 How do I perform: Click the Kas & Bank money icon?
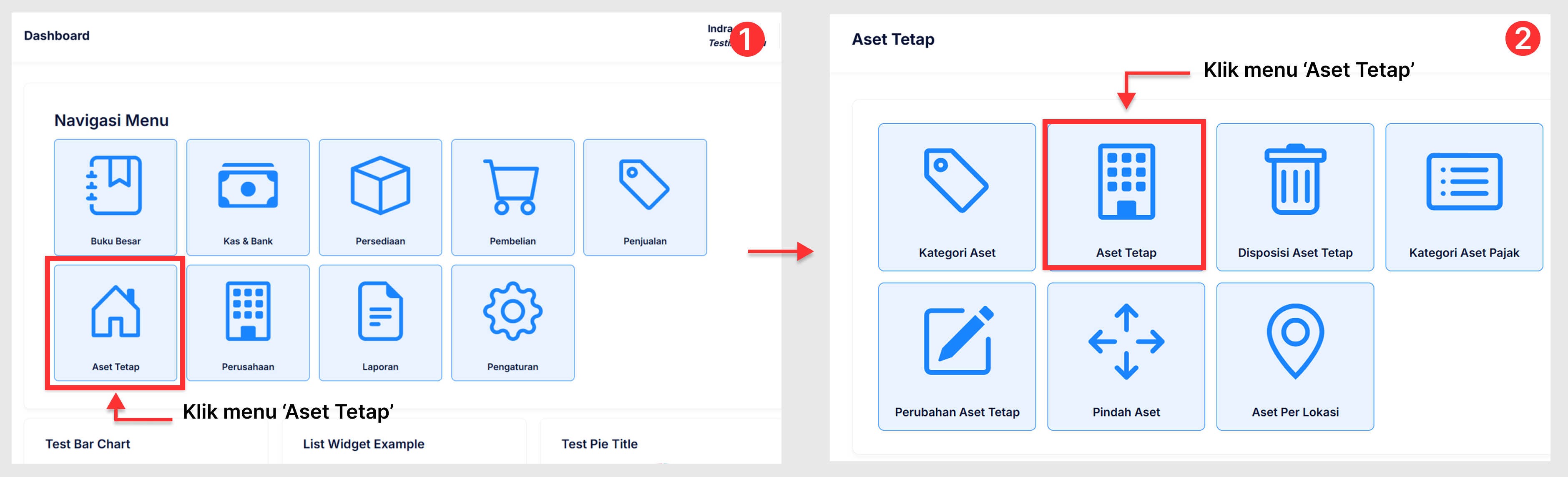[248, 186]
